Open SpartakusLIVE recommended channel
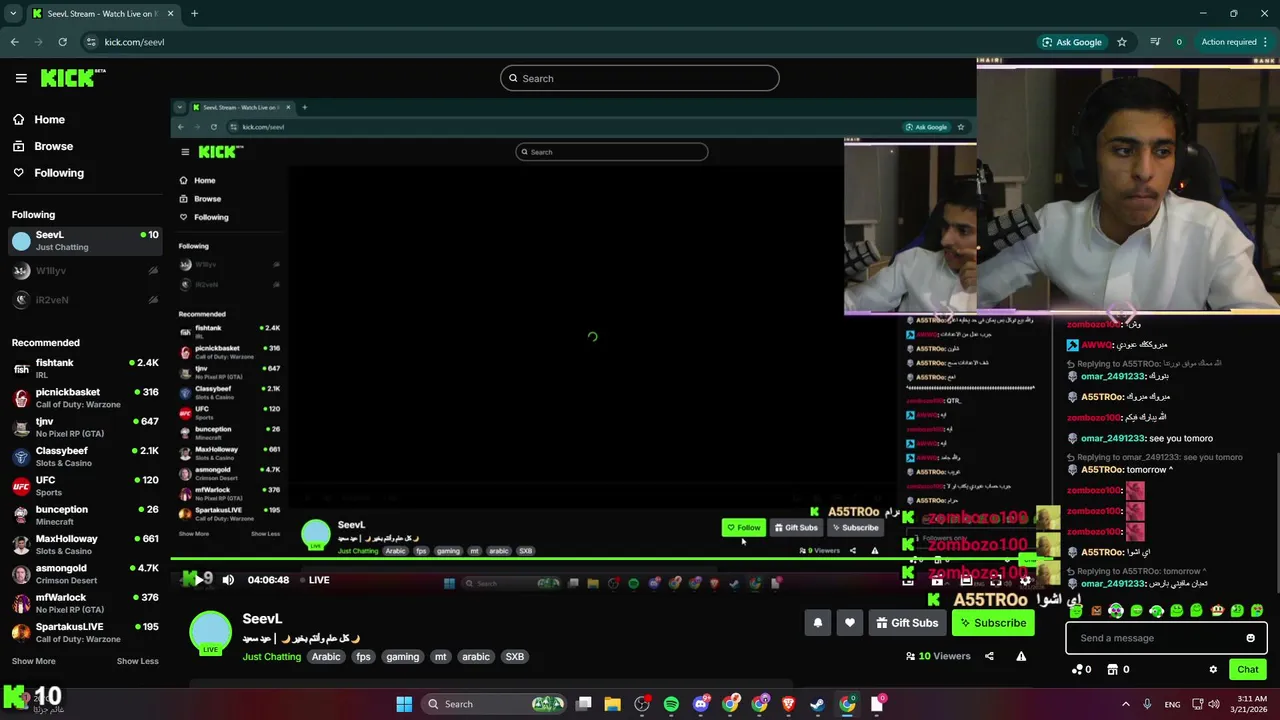The height and width of the screenshot is (720, 1280). click(83, 632)
